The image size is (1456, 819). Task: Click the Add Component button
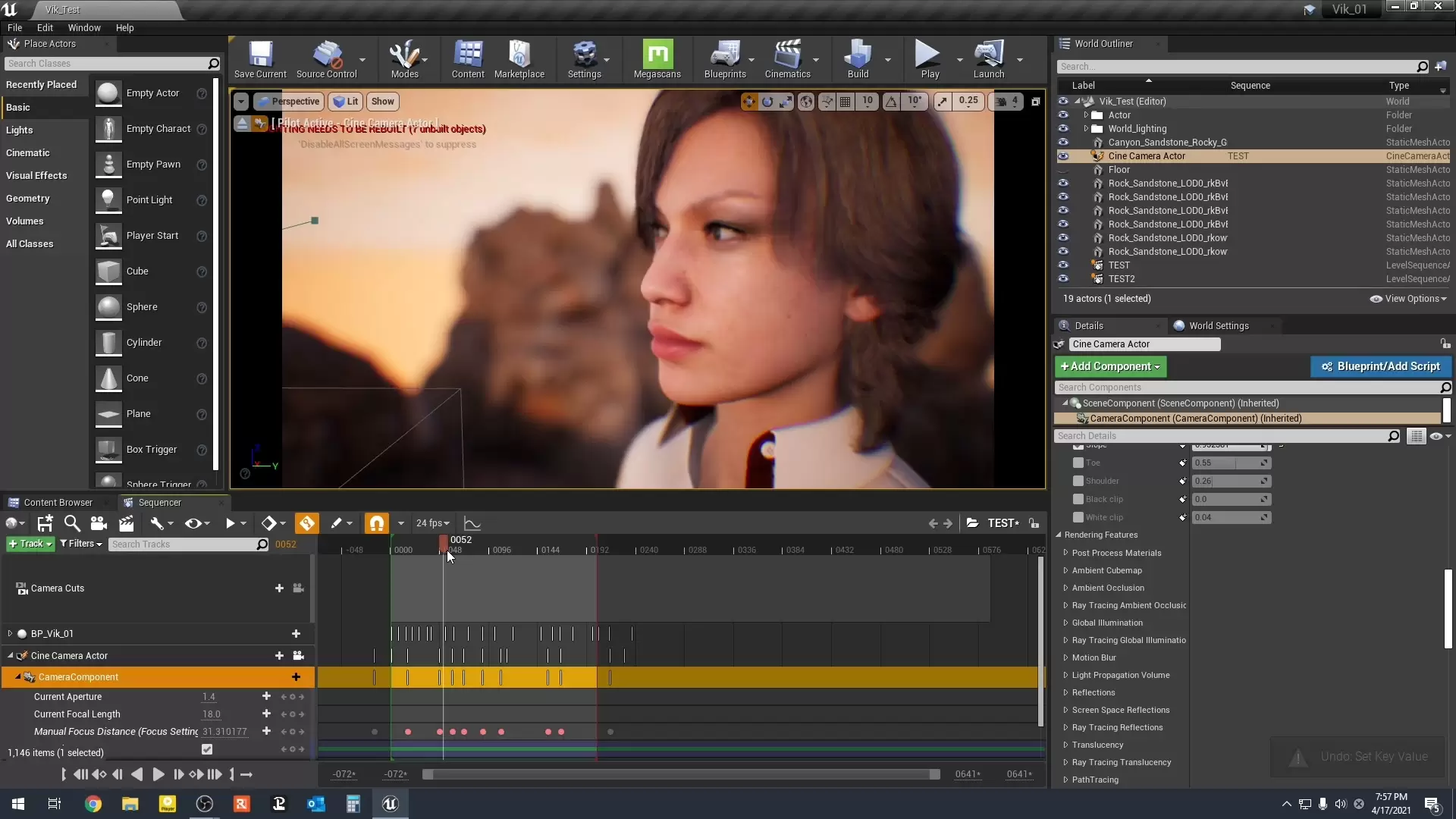pos(1110,366)
